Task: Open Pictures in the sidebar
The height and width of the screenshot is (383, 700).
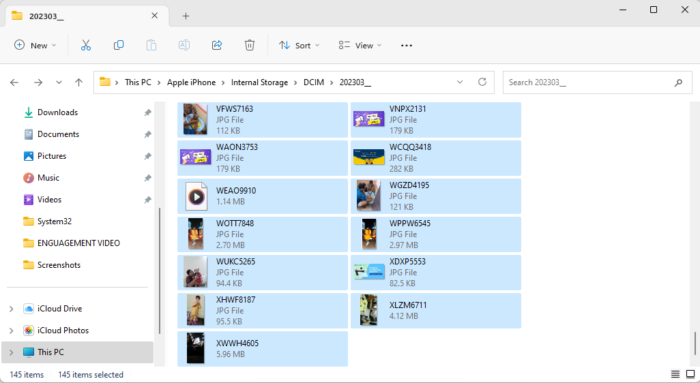Action: coord(52,156)
